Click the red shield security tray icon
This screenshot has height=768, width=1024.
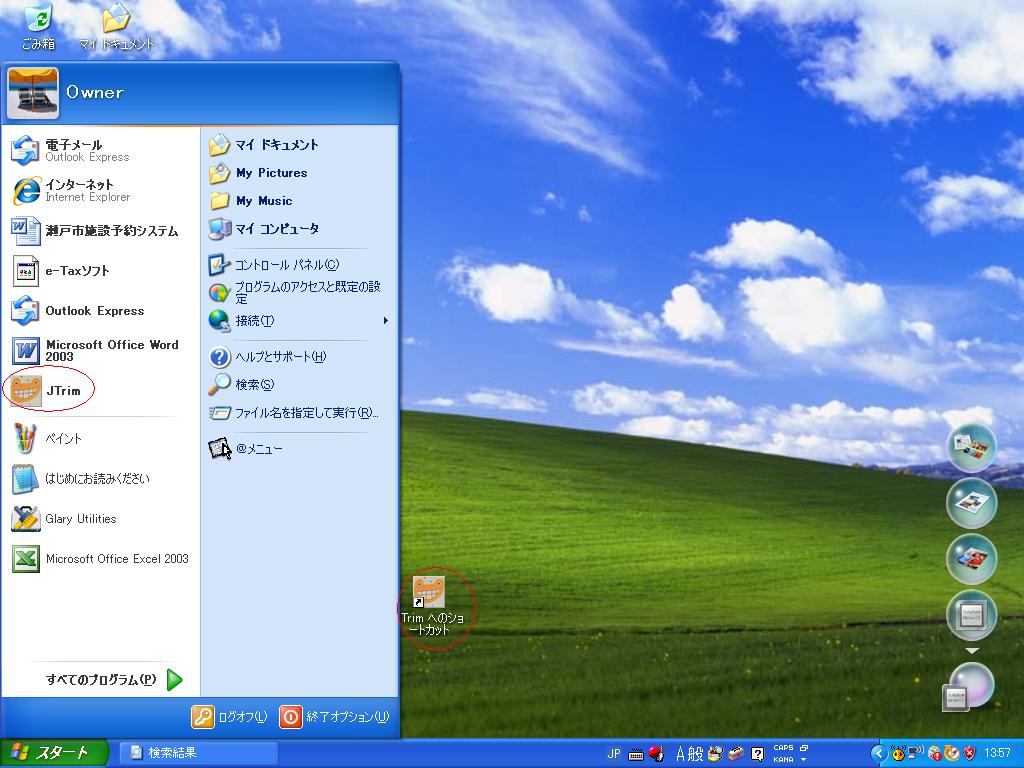970,754
